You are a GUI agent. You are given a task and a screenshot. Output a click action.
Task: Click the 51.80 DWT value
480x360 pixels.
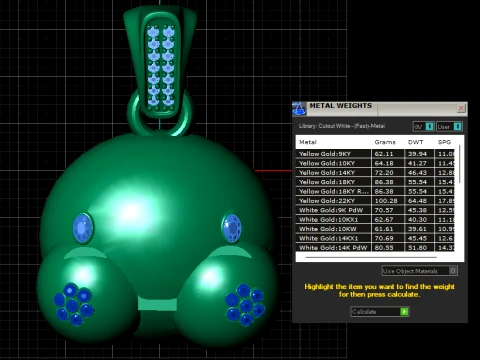pos(417,247)
